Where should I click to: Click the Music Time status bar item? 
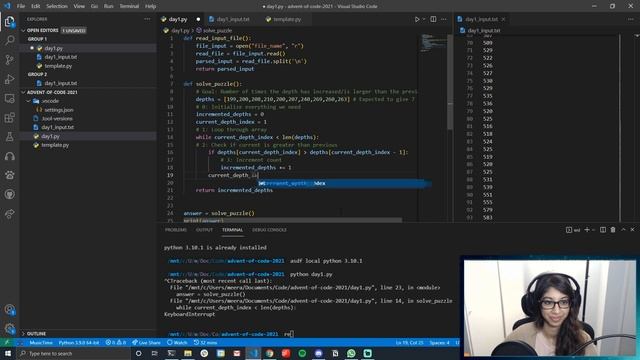pos(41,342)
